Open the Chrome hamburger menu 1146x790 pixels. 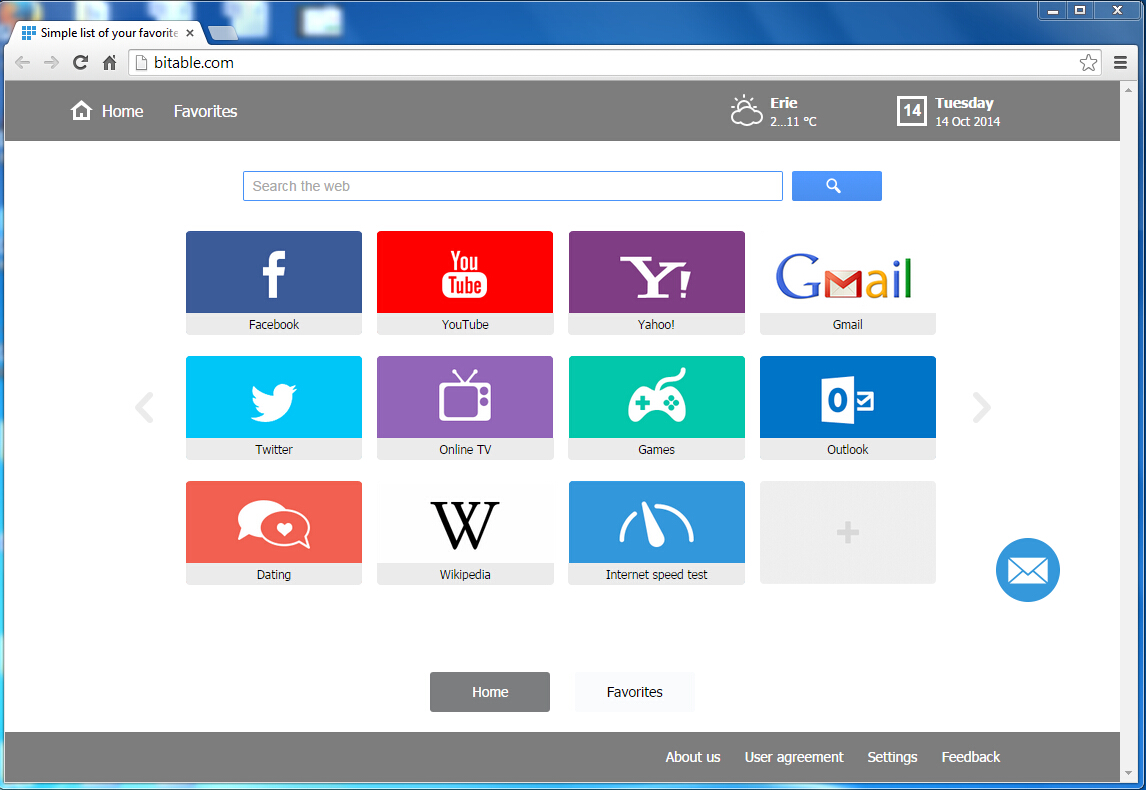[x=1120, y=63]
